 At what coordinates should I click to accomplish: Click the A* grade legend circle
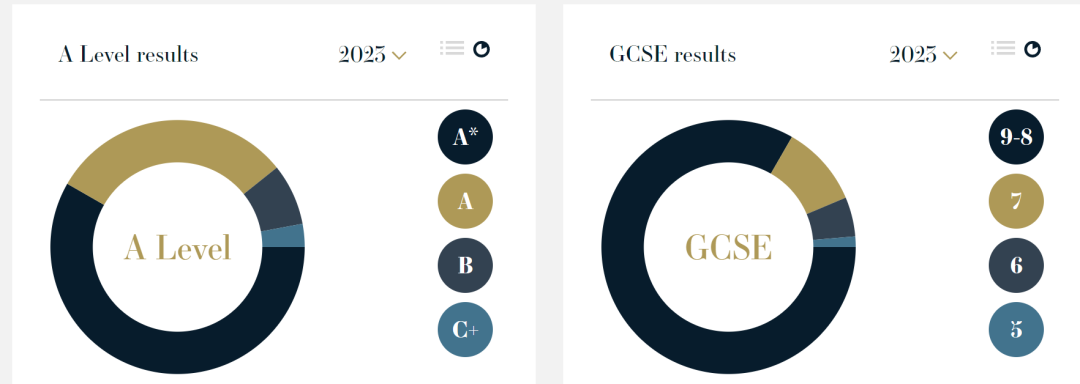click(x=465, y=137)
